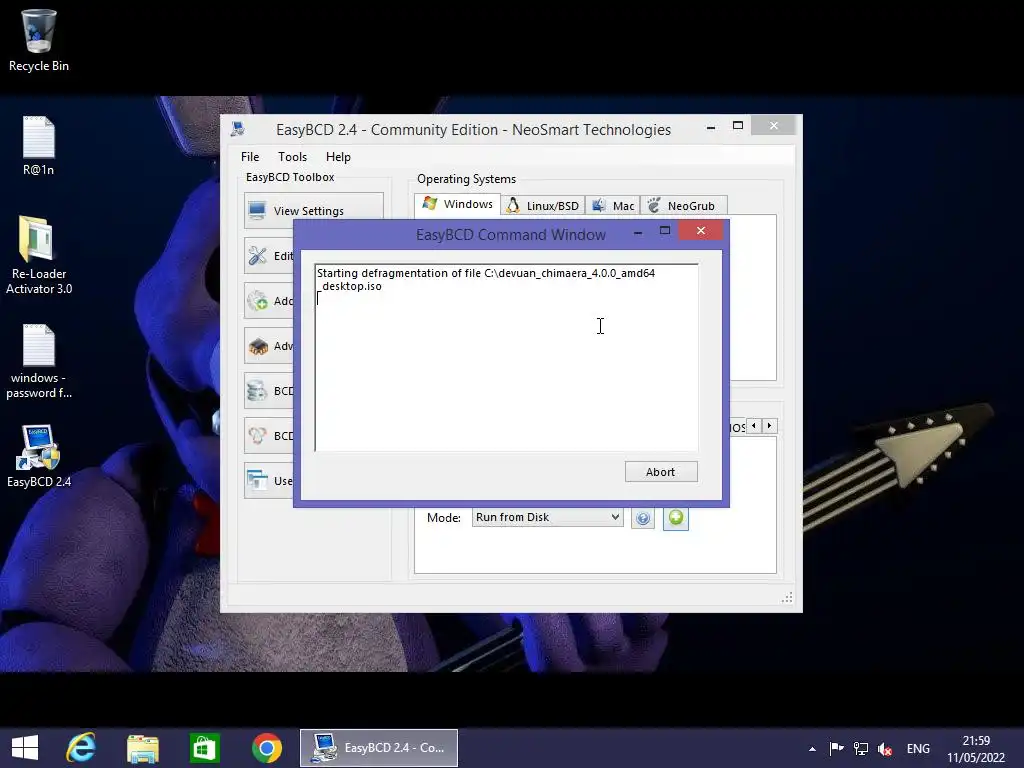Click the Windows flag tab icon
The image size is (1024, 768).
point(430,203)
